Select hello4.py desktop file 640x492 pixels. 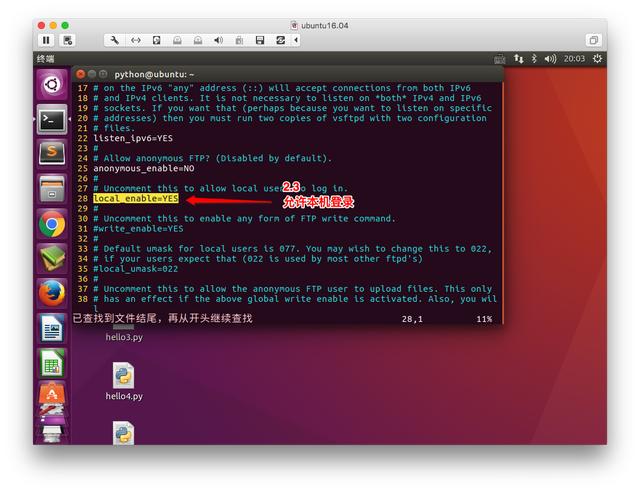(124, 381)
